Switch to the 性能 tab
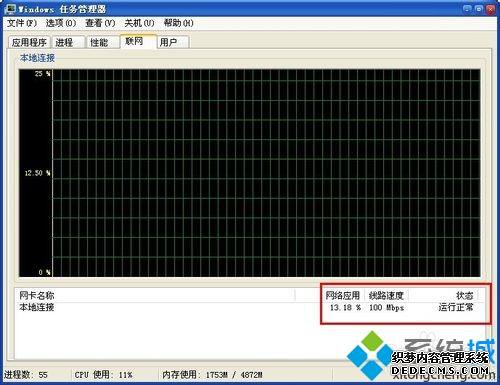 103,42
